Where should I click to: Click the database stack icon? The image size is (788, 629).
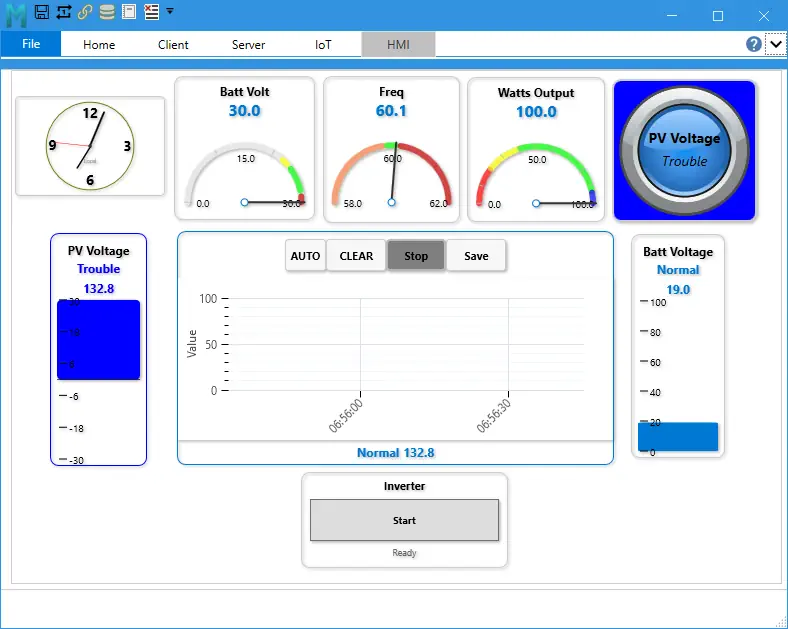coord(107,12)
